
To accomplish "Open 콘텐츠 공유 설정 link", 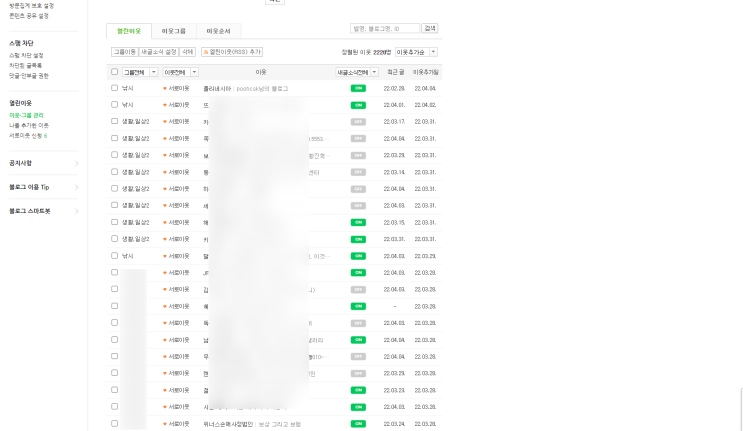I will click(29, 16).
